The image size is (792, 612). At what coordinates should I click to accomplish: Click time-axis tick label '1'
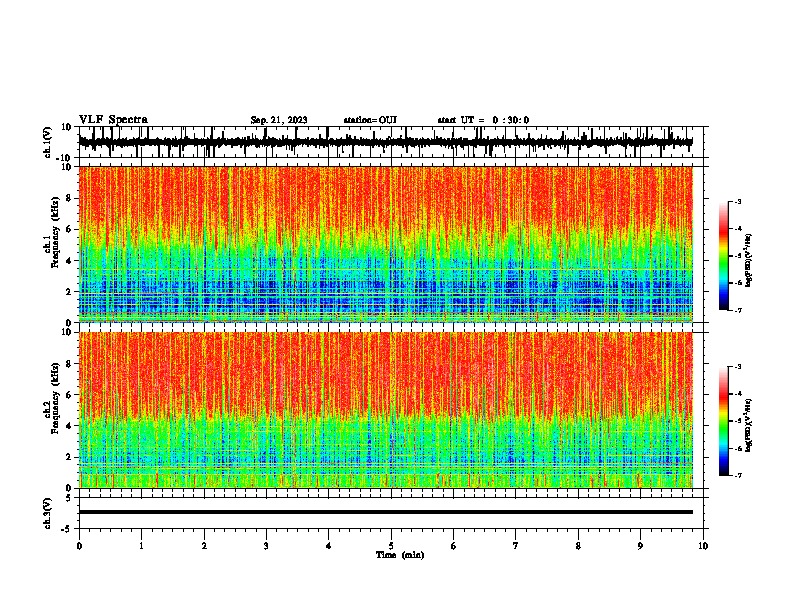pyautogui.click(x=142, y=546)
